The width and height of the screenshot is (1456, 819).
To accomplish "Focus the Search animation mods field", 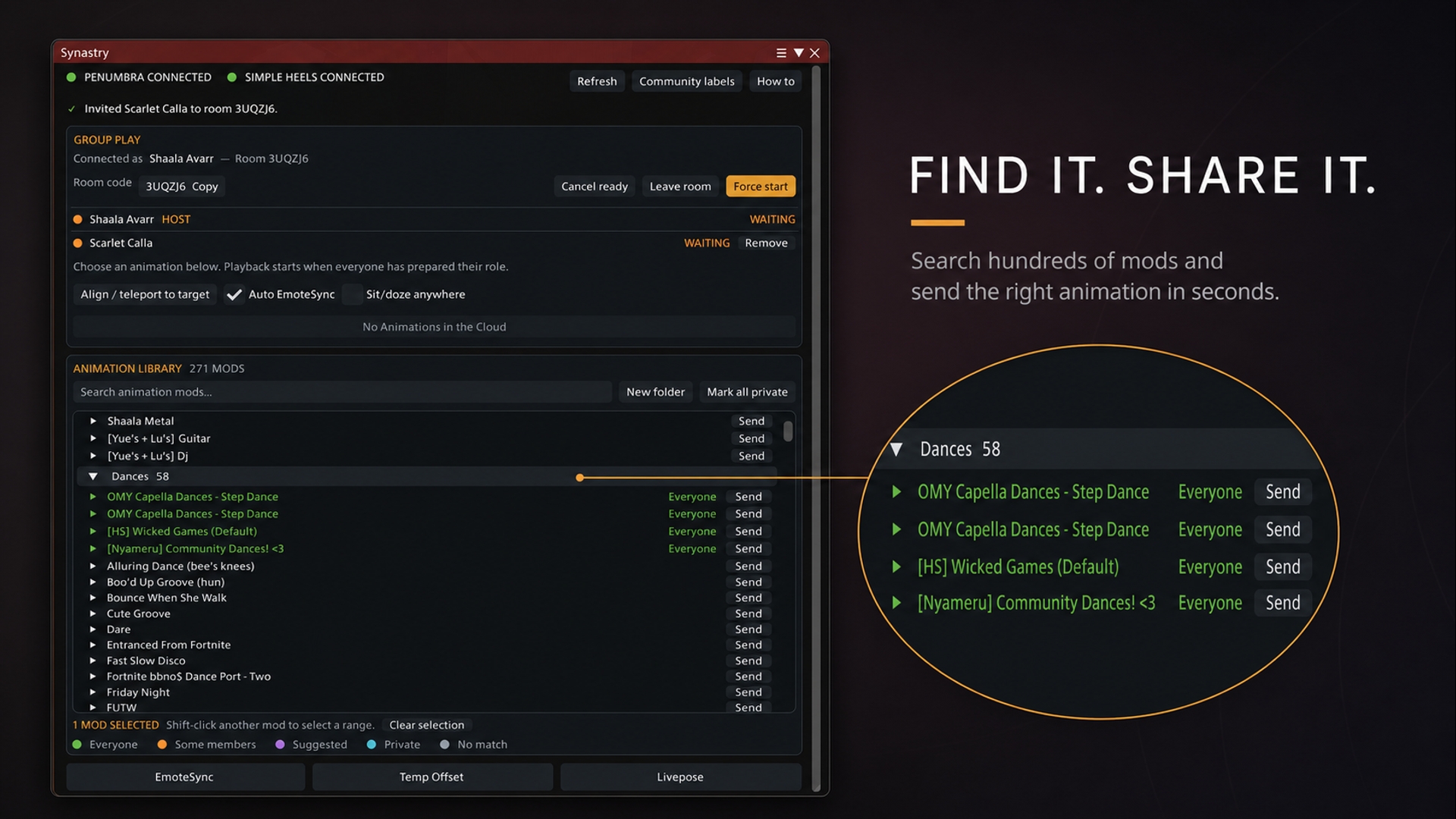I will click(x=342, y=392).
